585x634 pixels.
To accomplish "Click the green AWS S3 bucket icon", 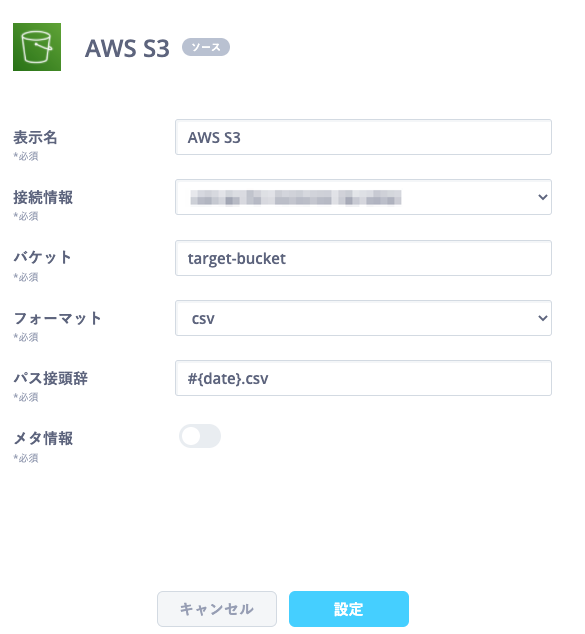I will pos(37,47).
